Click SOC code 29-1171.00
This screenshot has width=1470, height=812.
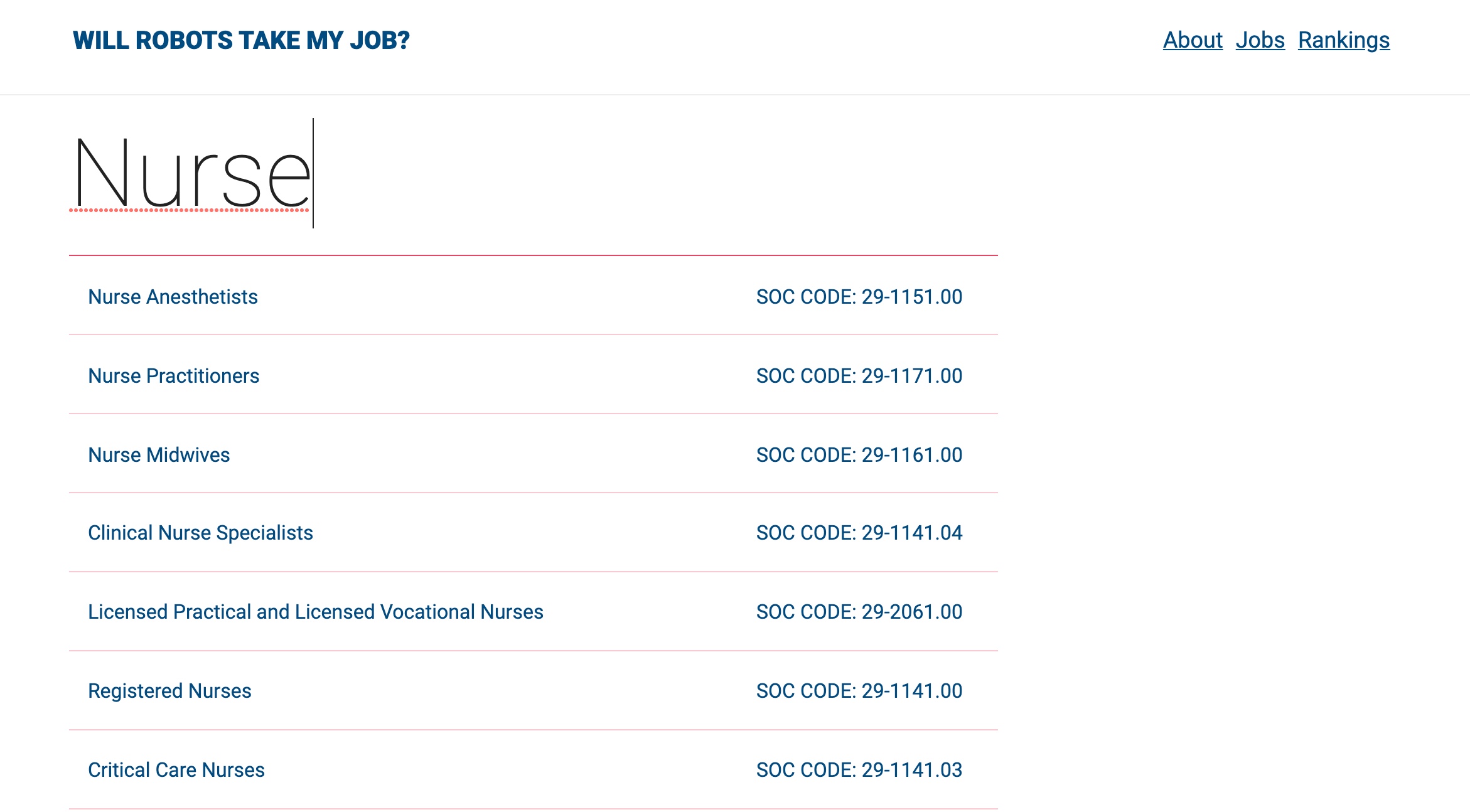(859, 376)
